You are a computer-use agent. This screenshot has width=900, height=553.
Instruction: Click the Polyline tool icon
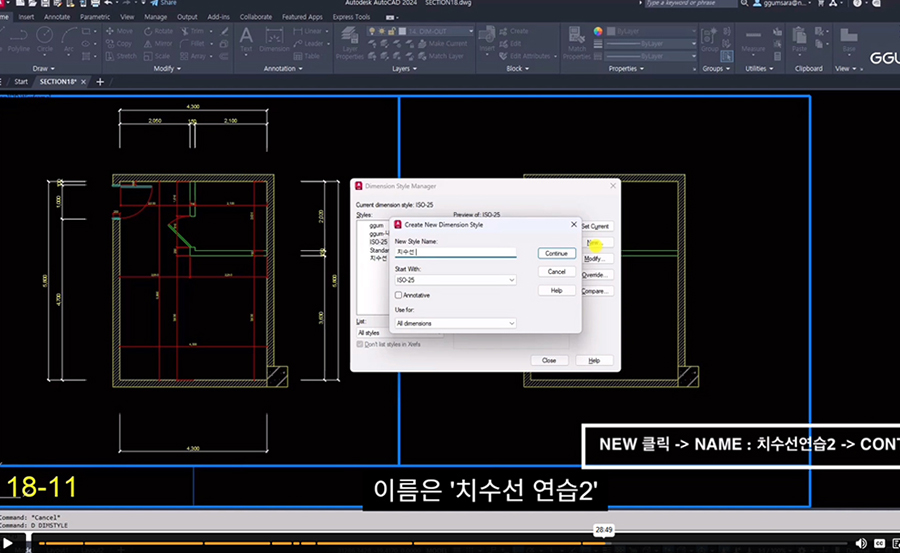pyautogui.click(x=19, y=37)
